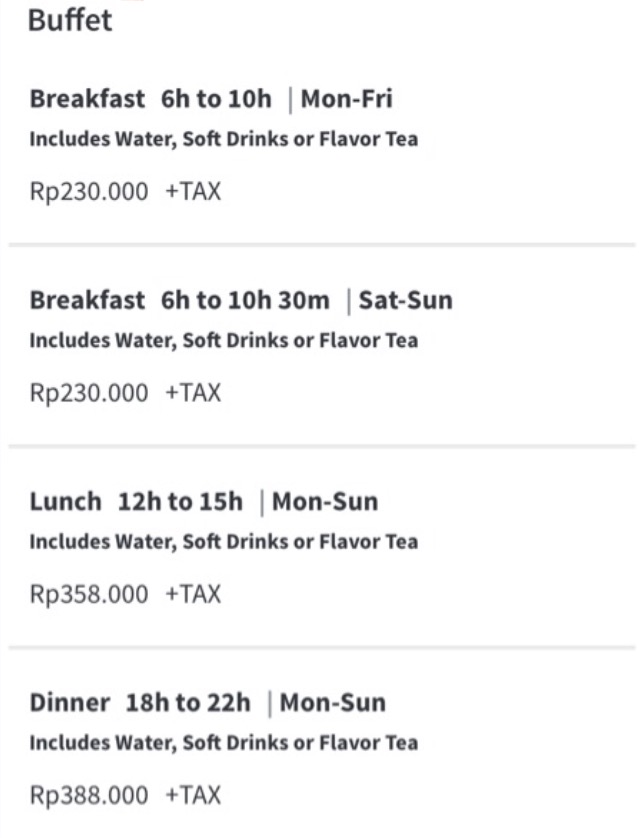Click the Rp358.000 lunch price

[x=89, y=595]
